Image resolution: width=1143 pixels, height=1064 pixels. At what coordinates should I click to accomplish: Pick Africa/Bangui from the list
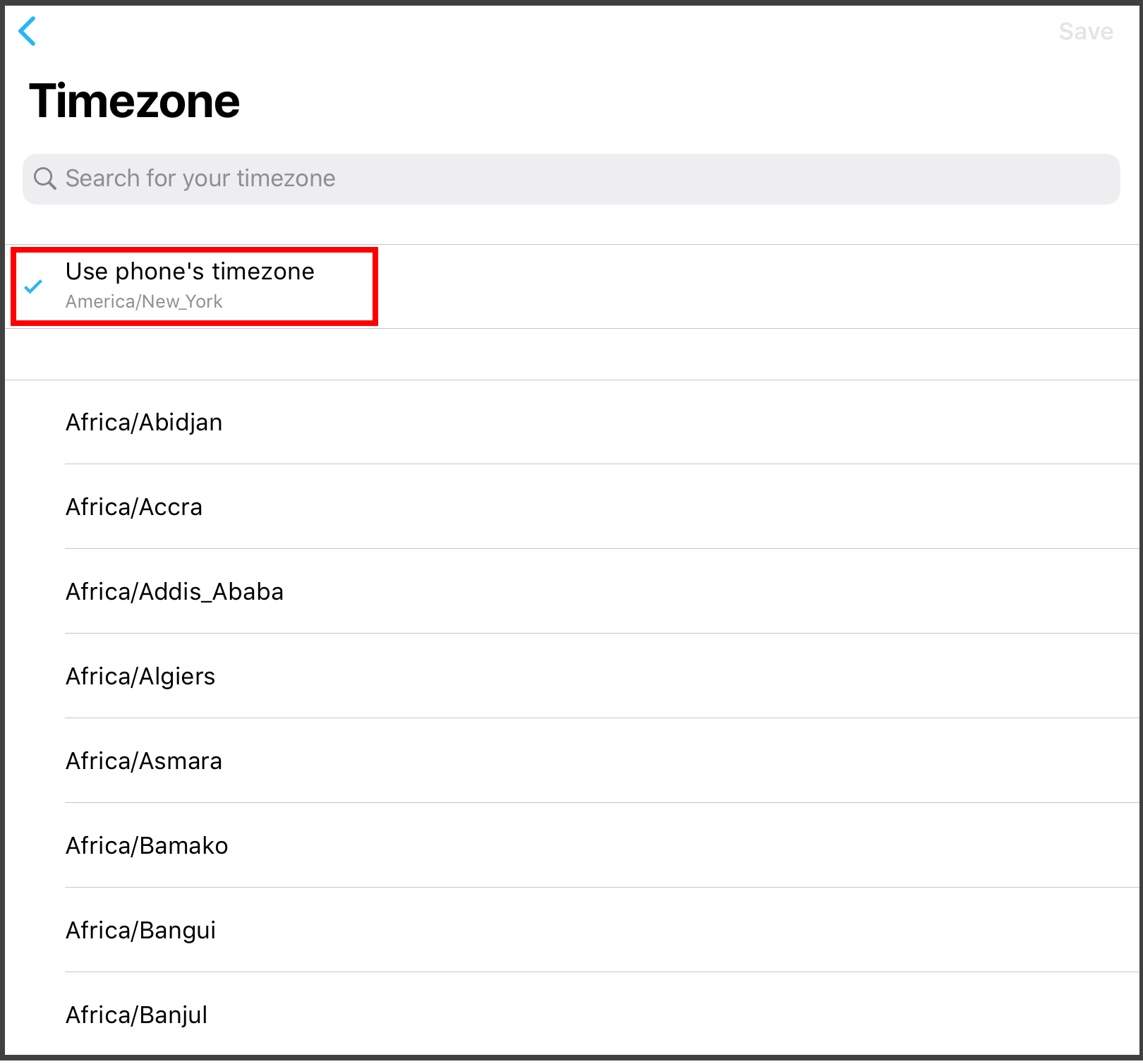coord(572,930)
